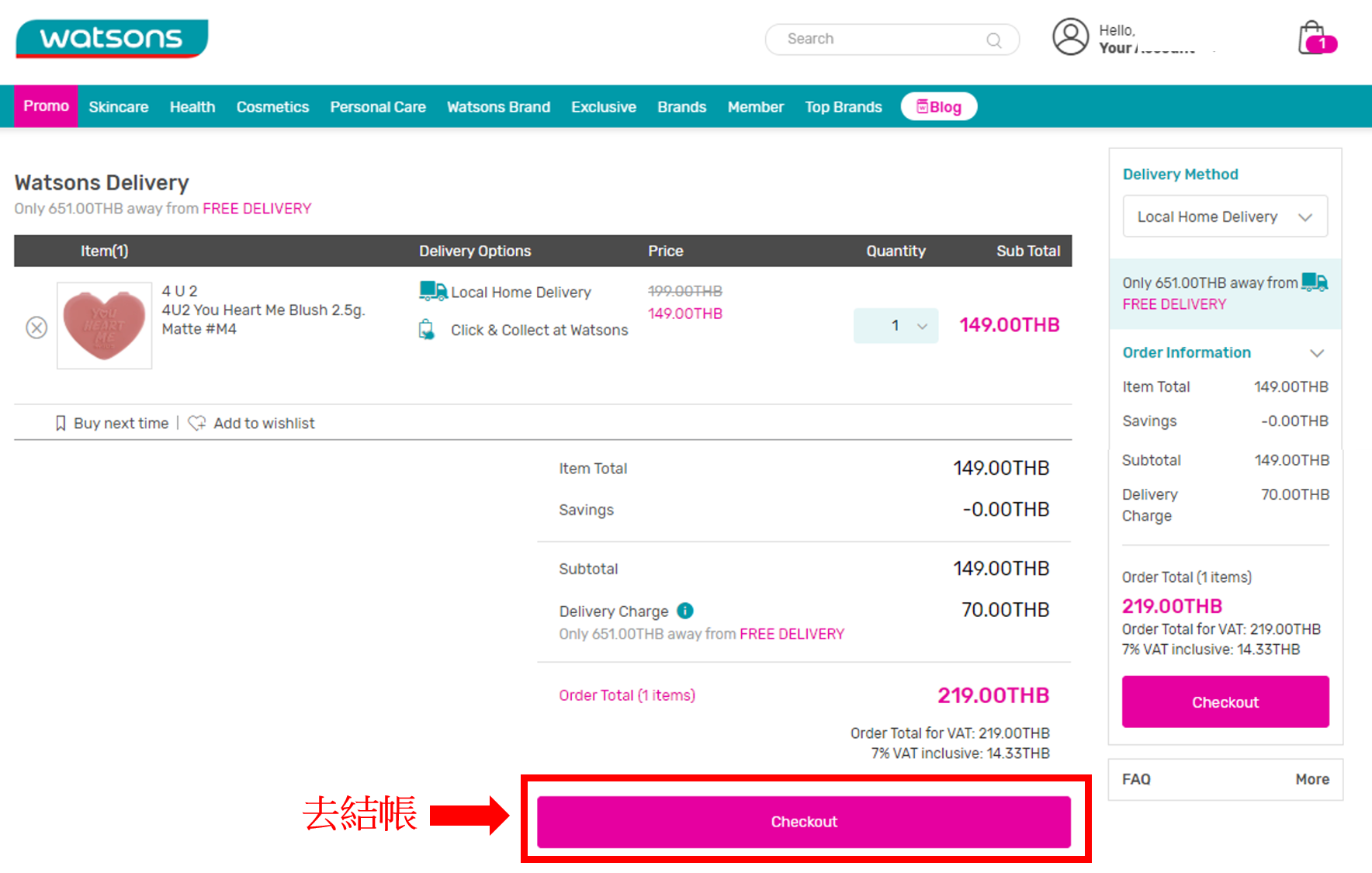The height and width of the screenshot is (873, 1372).
Task: Click the Add to wishlist heart icon
Action: coord(197,423)
